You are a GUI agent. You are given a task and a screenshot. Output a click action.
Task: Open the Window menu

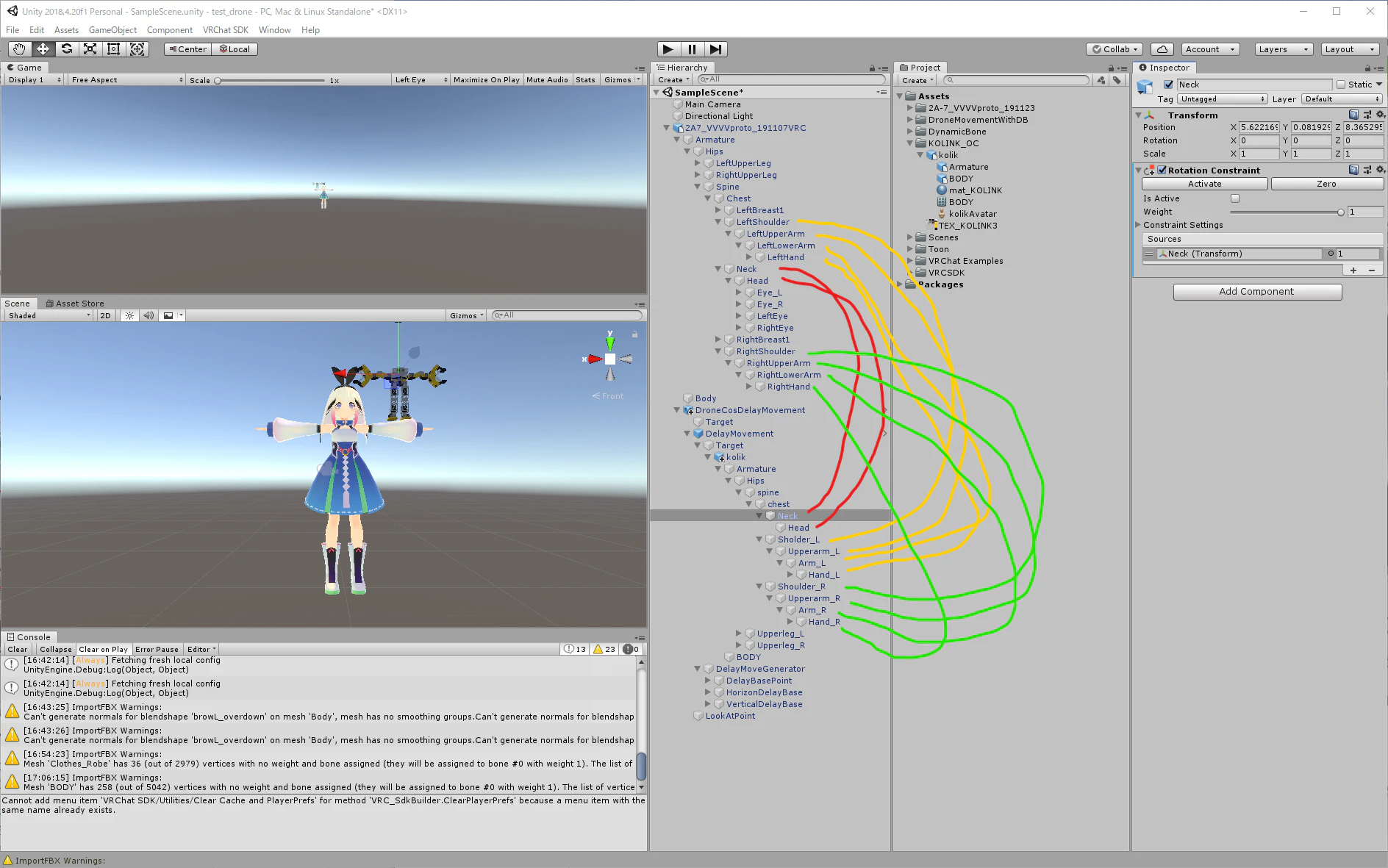click(274, 30)
